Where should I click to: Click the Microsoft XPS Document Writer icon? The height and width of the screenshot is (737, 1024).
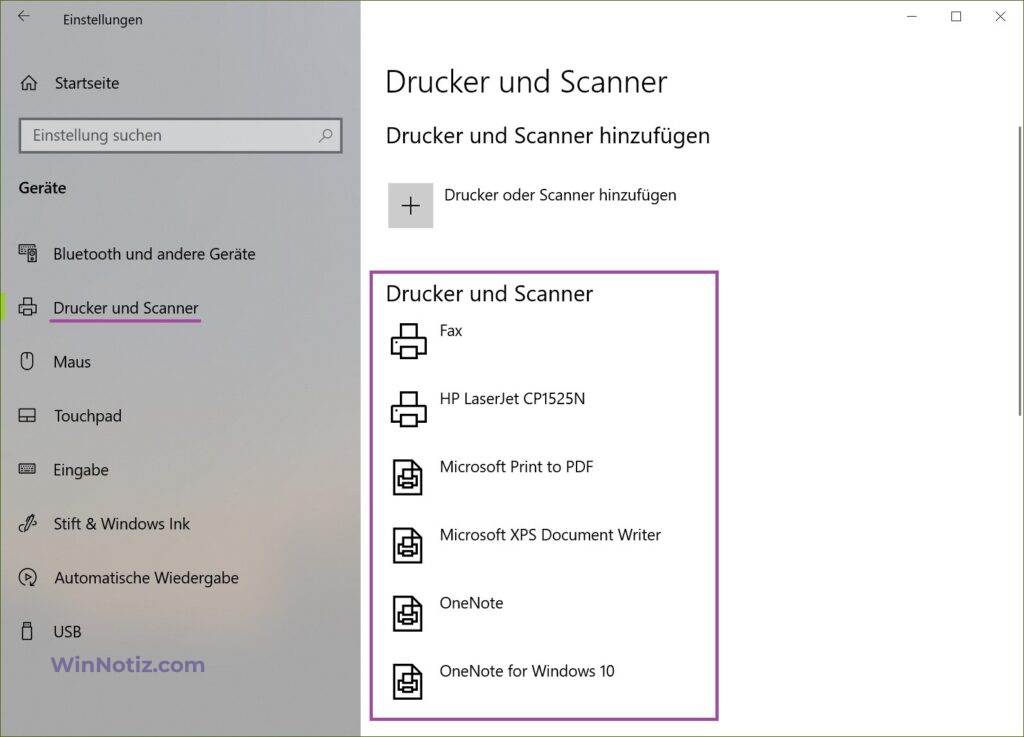408,545
